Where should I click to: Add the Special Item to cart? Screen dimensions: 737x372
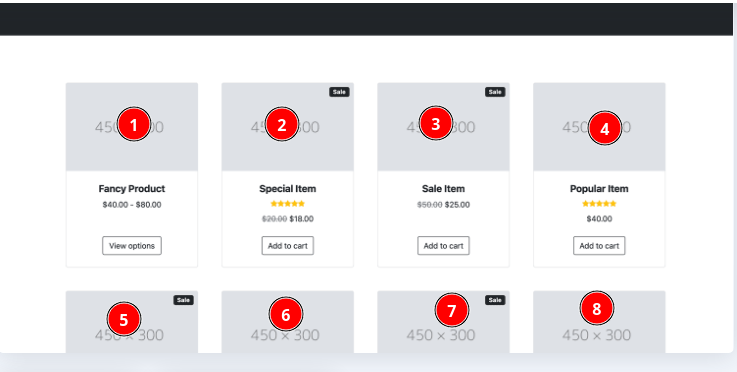click(288, 245)
